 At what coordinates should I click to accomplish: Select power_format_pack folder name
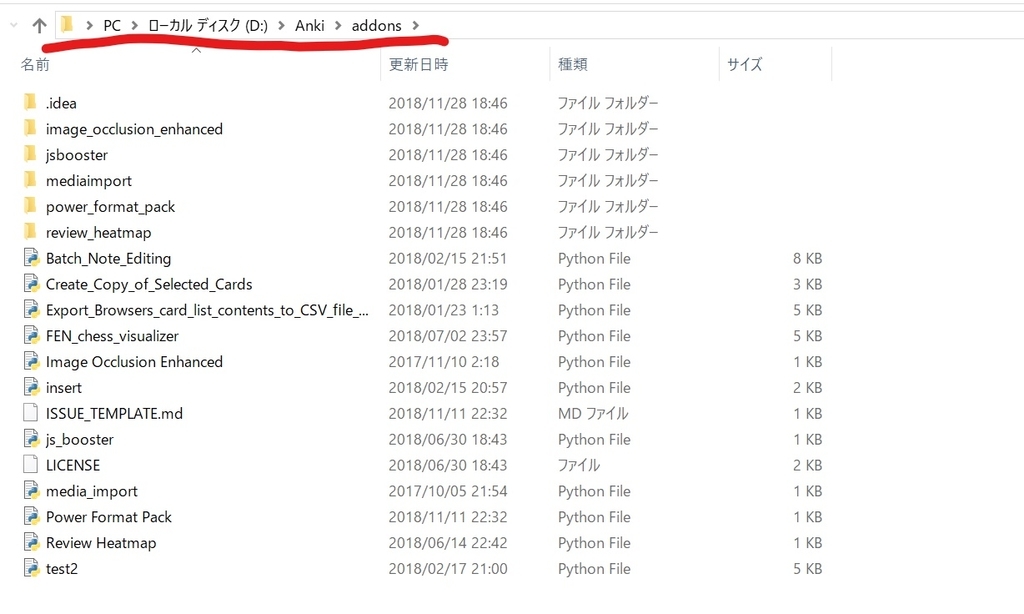coord(110,207)
